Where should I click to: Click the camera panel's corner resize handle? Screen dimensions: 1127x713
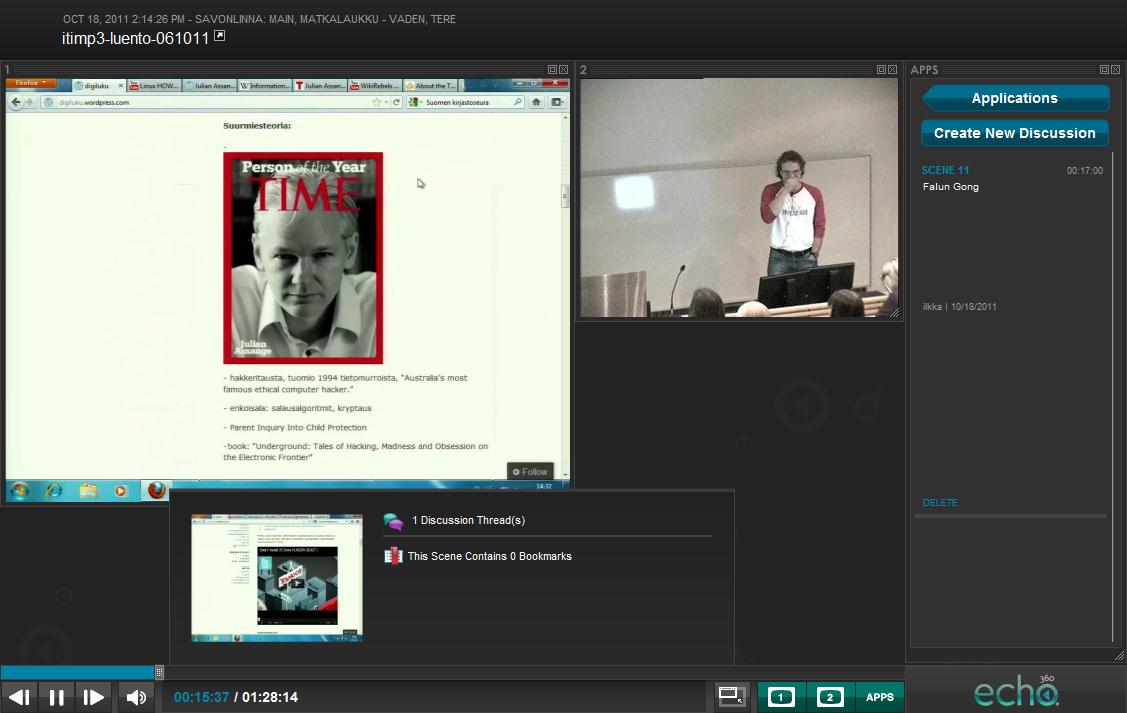point(894,313)
